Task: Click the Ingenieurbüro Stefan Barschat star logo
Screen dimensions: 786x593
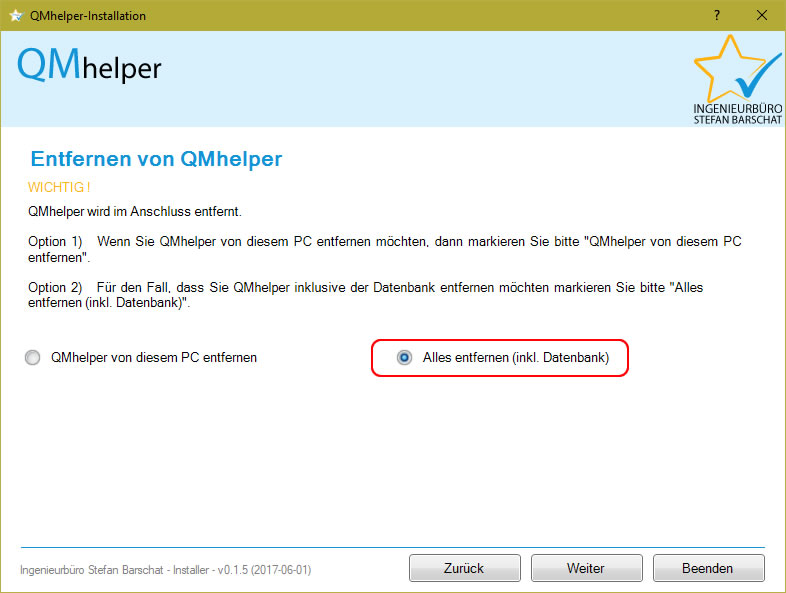Action: click(737, 79)
